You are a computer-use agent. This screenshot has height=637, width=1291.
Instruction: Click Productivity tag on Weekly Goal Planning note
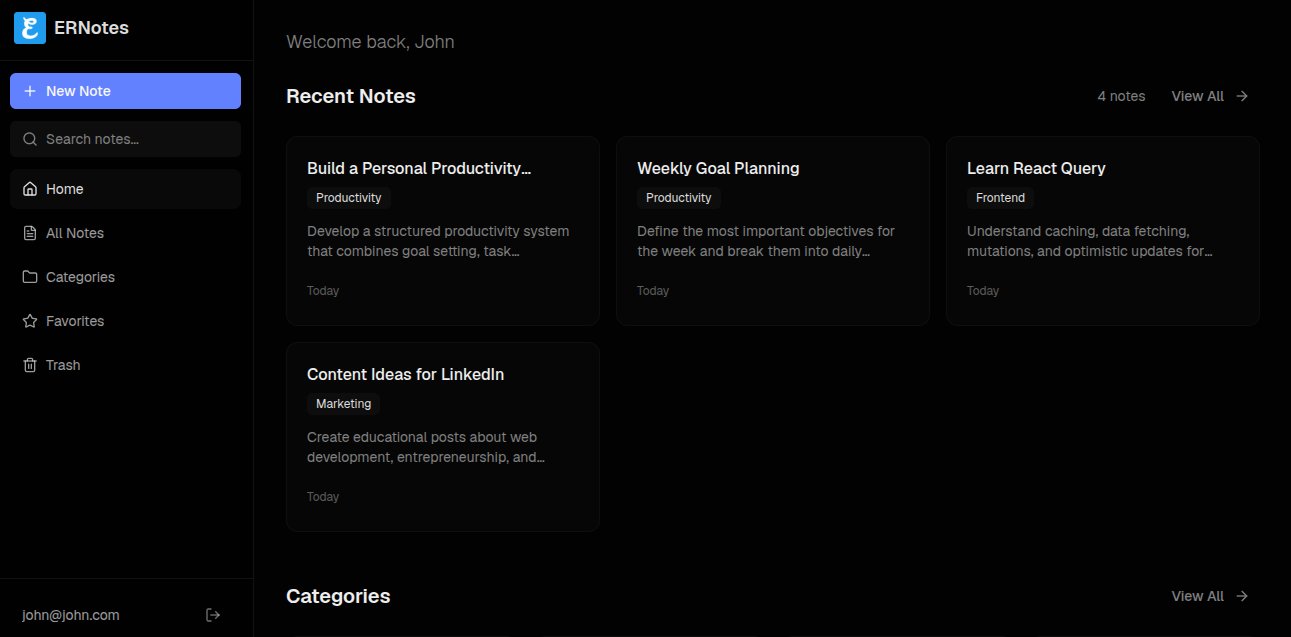pos(679,198)
